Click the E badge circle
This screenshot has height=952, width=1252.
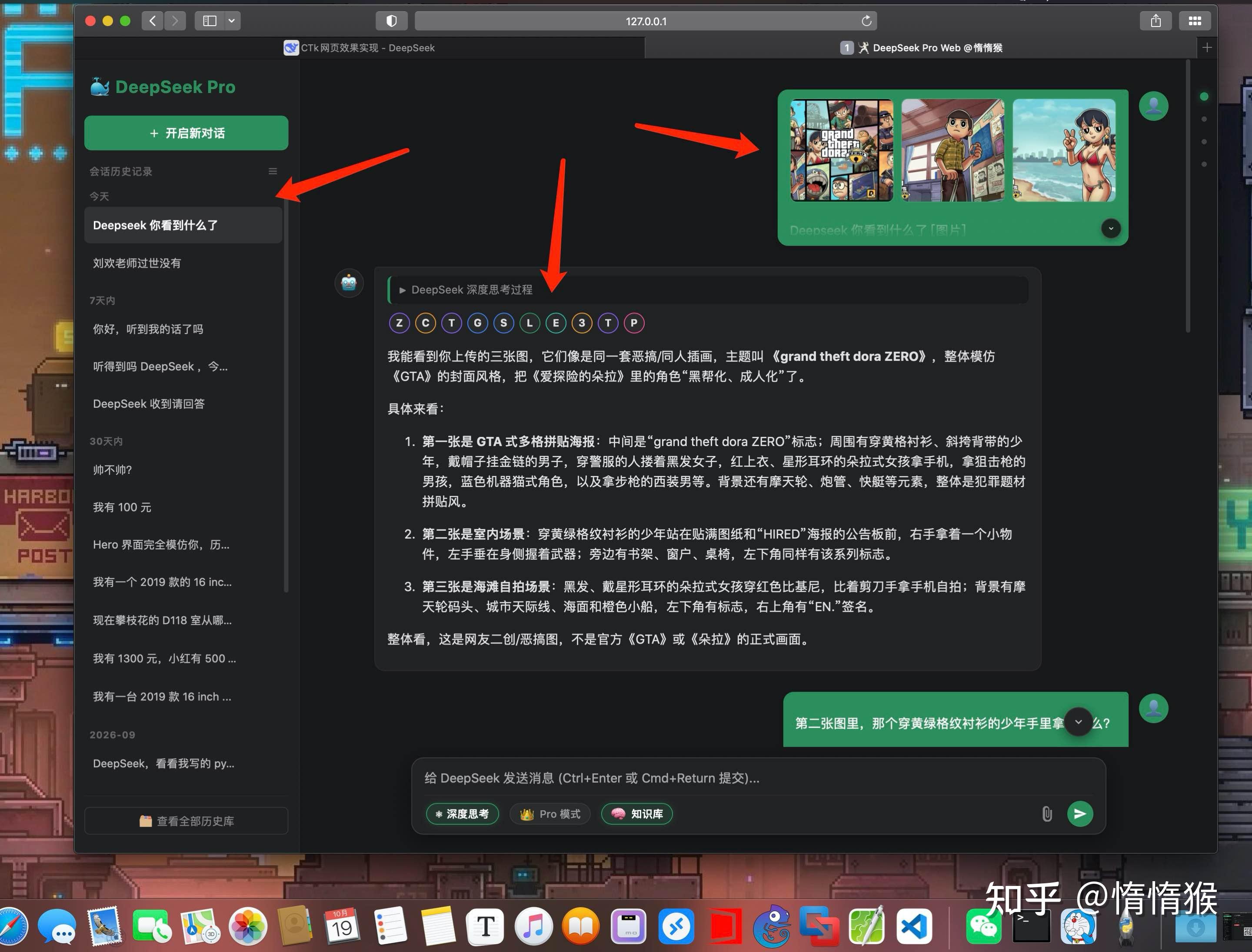[556, 323]
